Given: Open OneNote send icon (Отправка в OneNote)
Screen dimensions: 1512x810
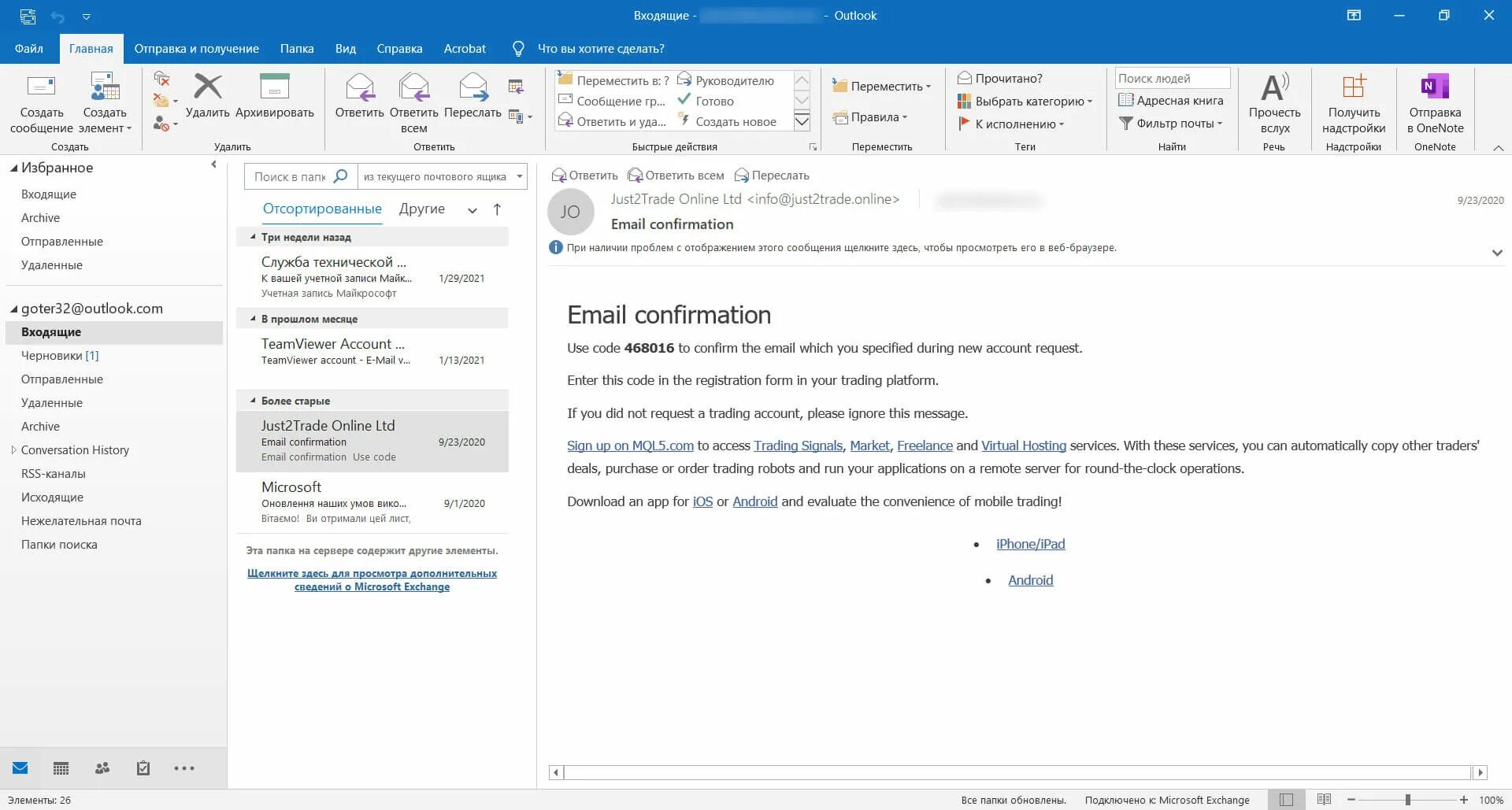Looking at the screenshot, I should [1435, 101].
